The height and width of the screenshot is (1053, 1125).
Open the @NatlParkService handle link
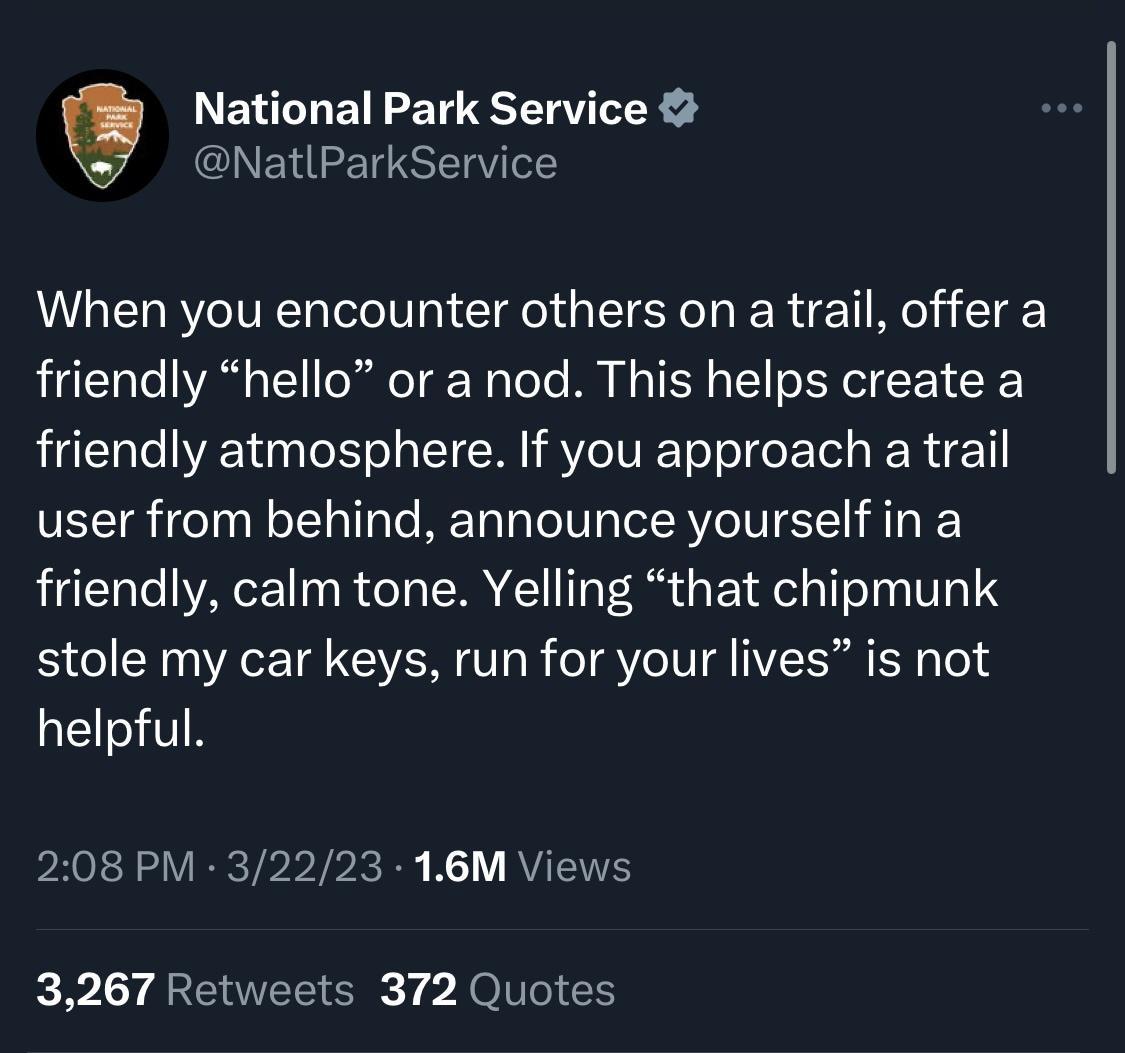[375, 162]
